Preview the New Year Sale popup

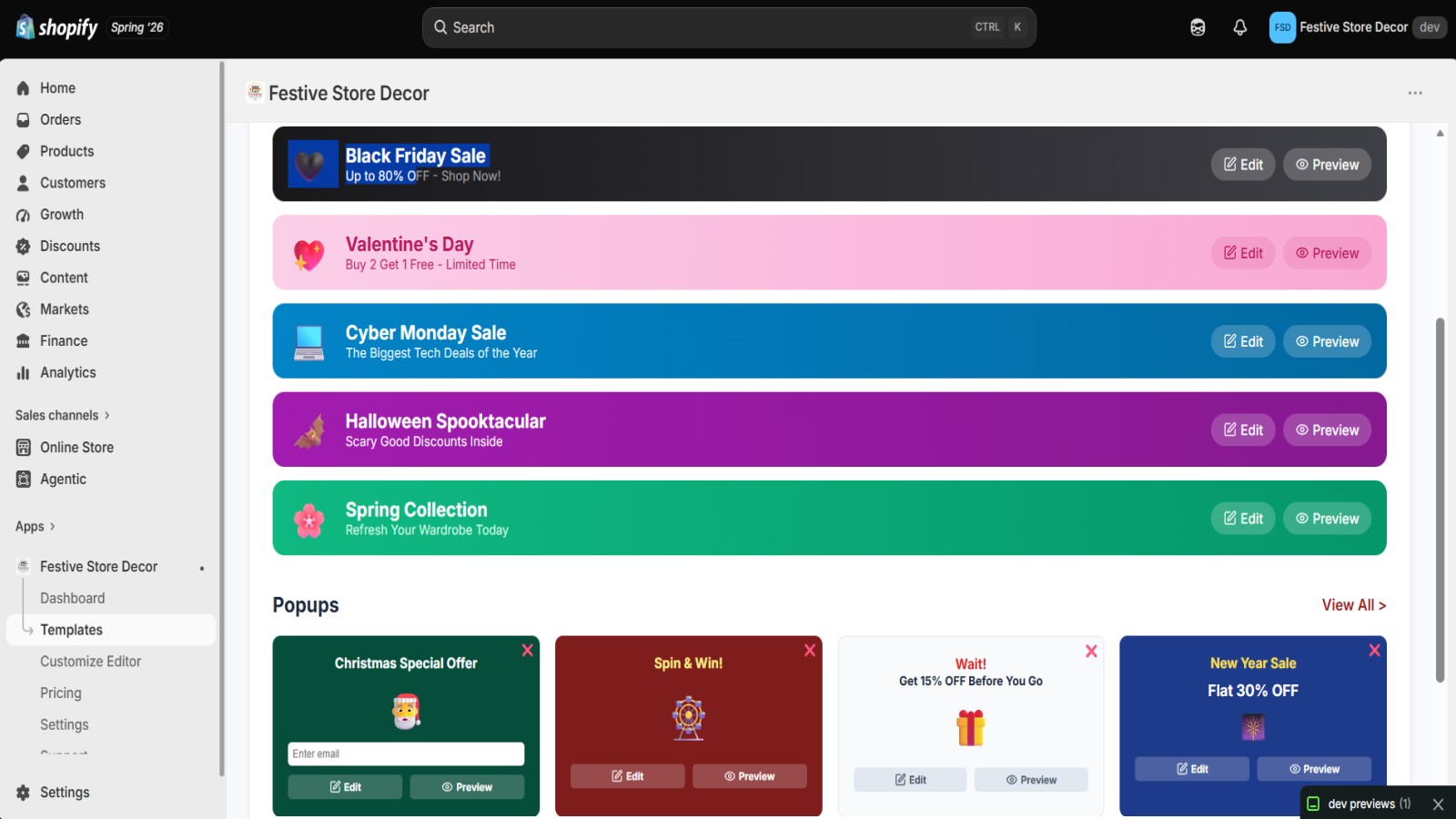coord(1314,769)
